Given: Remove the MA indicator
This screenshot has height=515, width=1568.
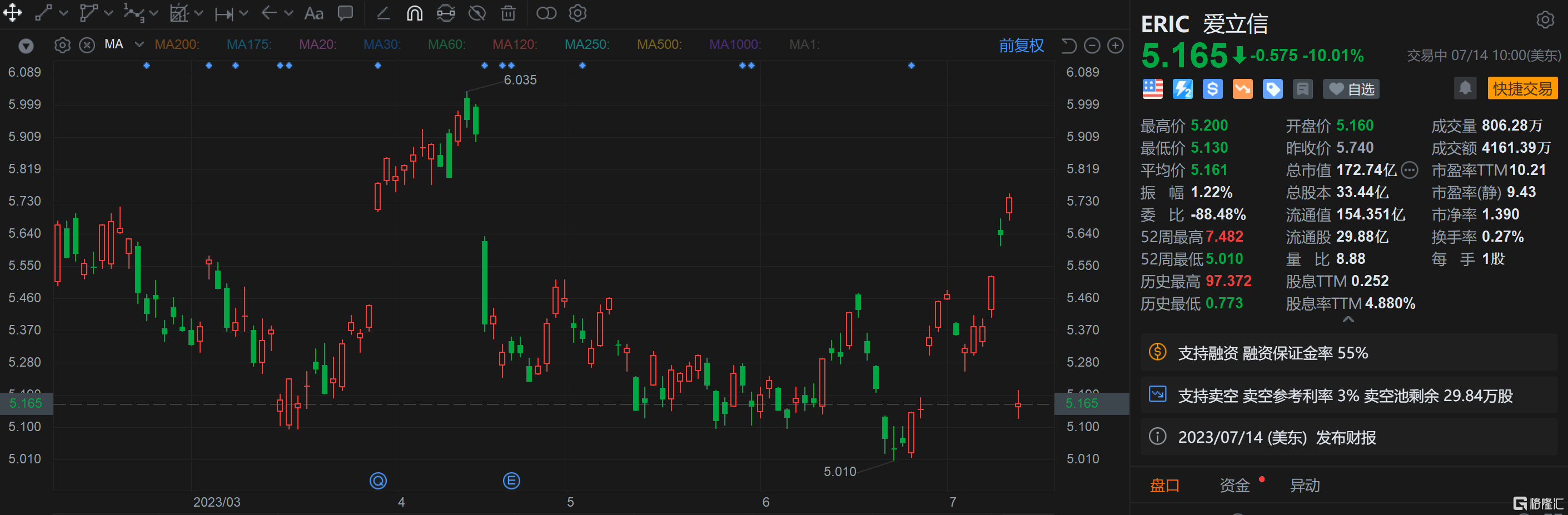Looking at the screenshot, I should point(87,45).
